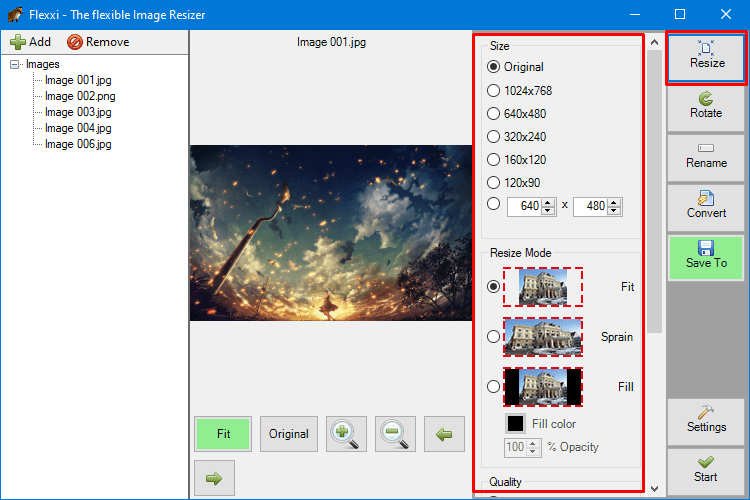Choose Save To destination folder
Screen dimensions: 750x500
706,257
